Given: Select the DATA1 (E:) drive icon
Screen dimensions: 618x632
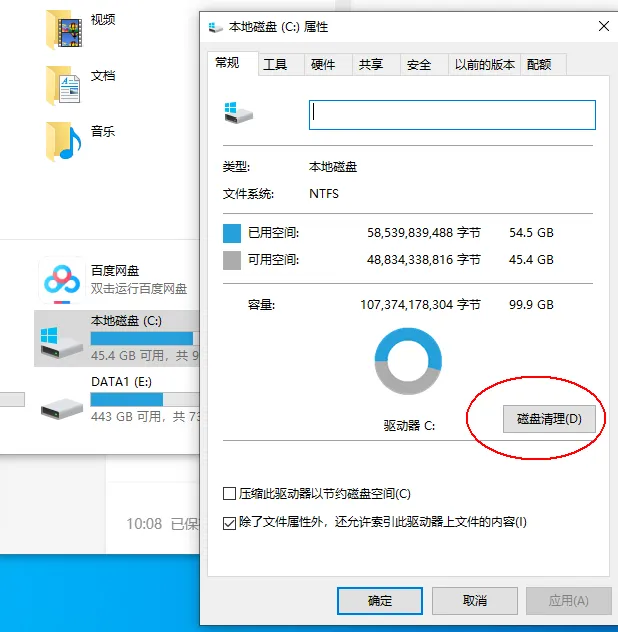Looking at the screenshot, I should pos(61,408).
